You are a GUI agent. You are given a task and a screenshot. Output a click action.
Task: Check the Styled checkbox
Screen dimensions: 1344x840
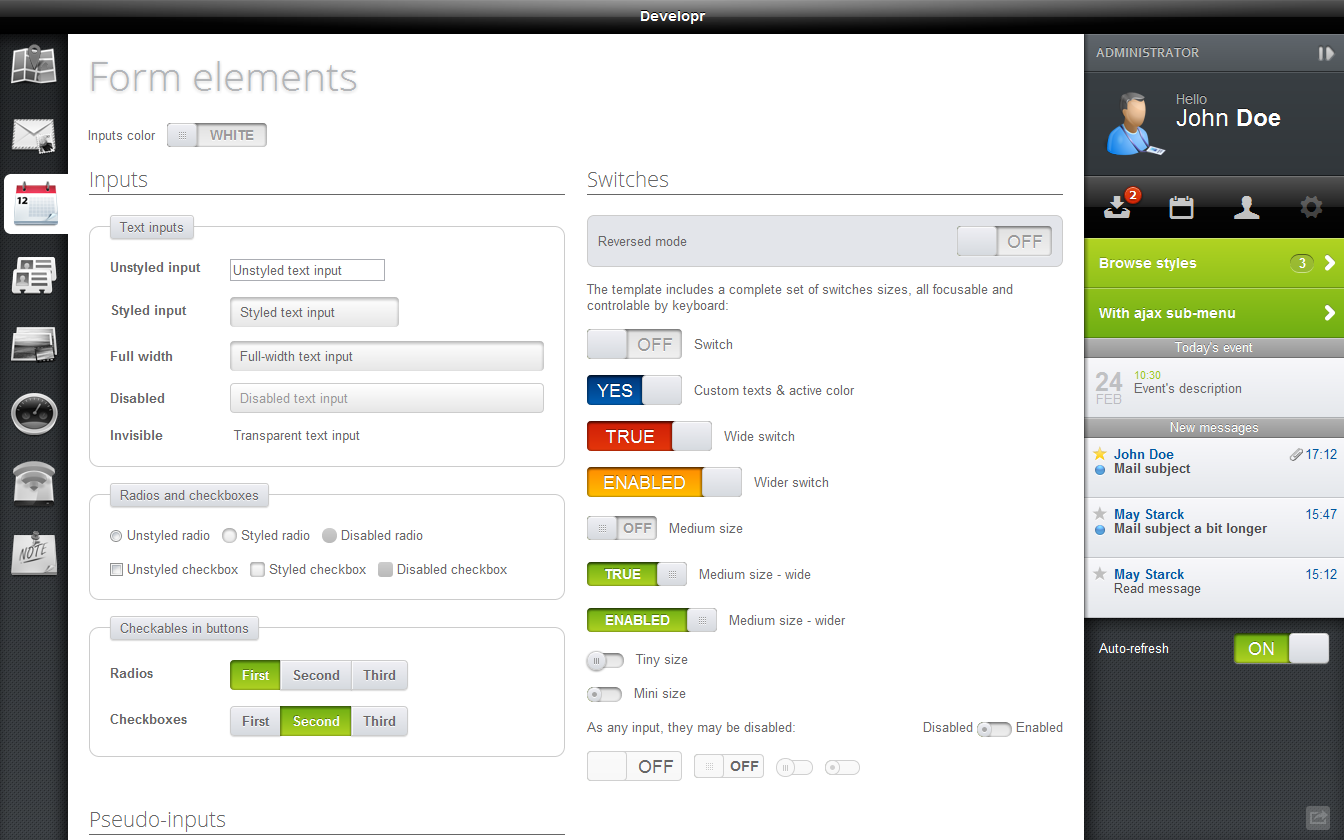pos(258,570)
